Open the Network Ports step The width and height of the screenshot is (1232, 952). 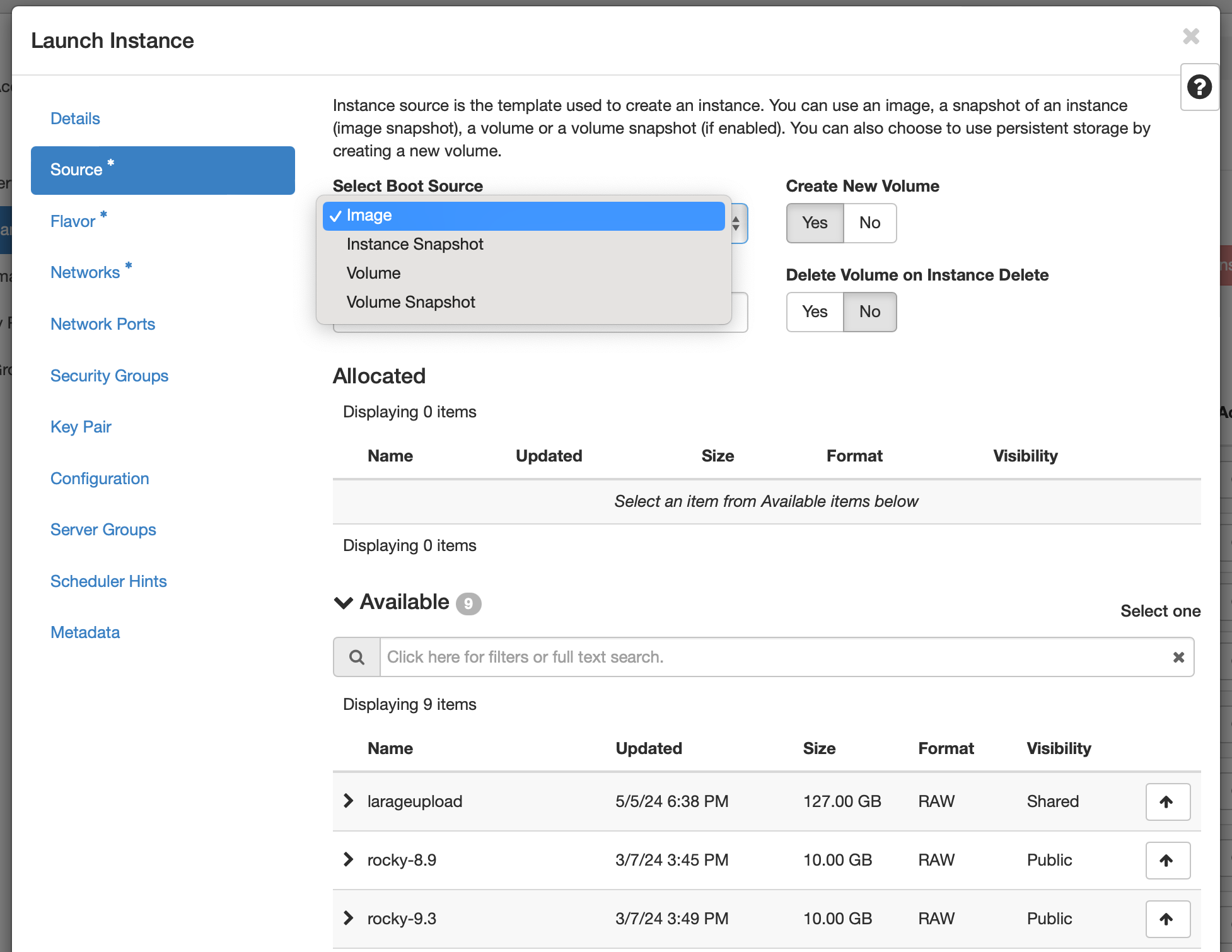(103, 324)
